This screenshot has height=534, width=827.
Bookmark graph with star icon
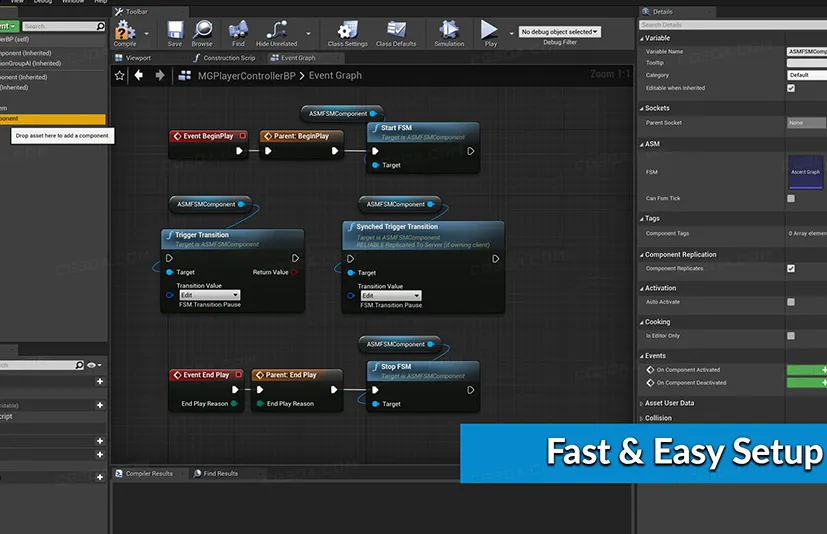(120, 75)
